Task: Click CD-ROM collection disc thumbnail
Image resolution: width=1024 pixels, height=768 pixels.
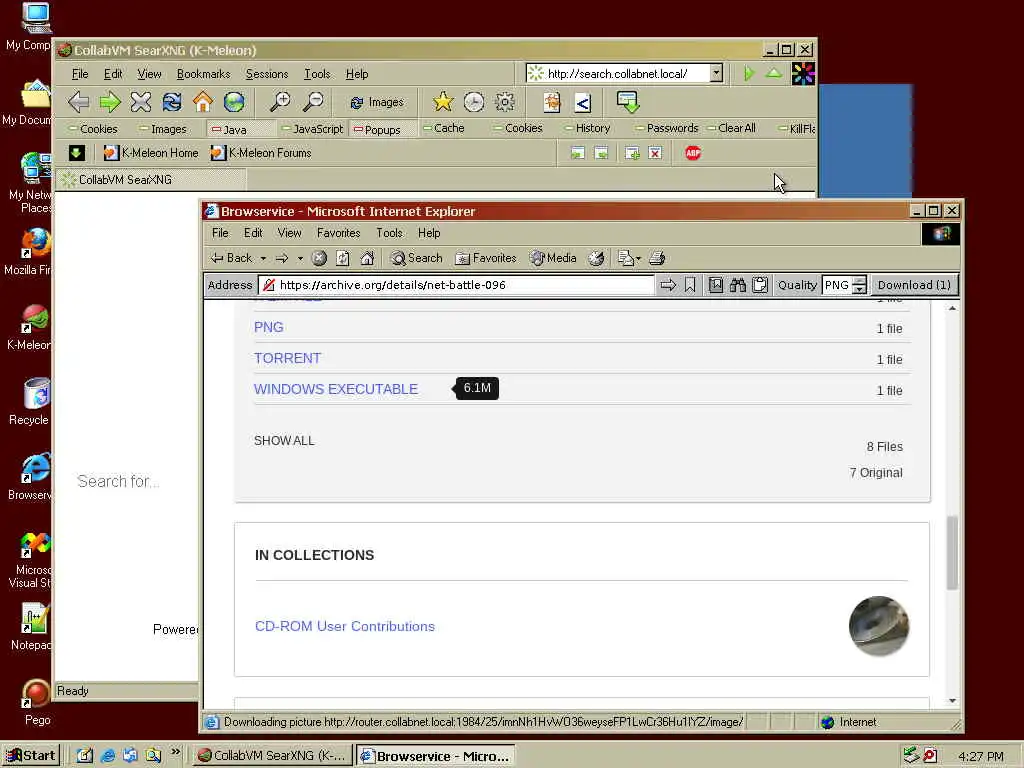Action: 878,626
